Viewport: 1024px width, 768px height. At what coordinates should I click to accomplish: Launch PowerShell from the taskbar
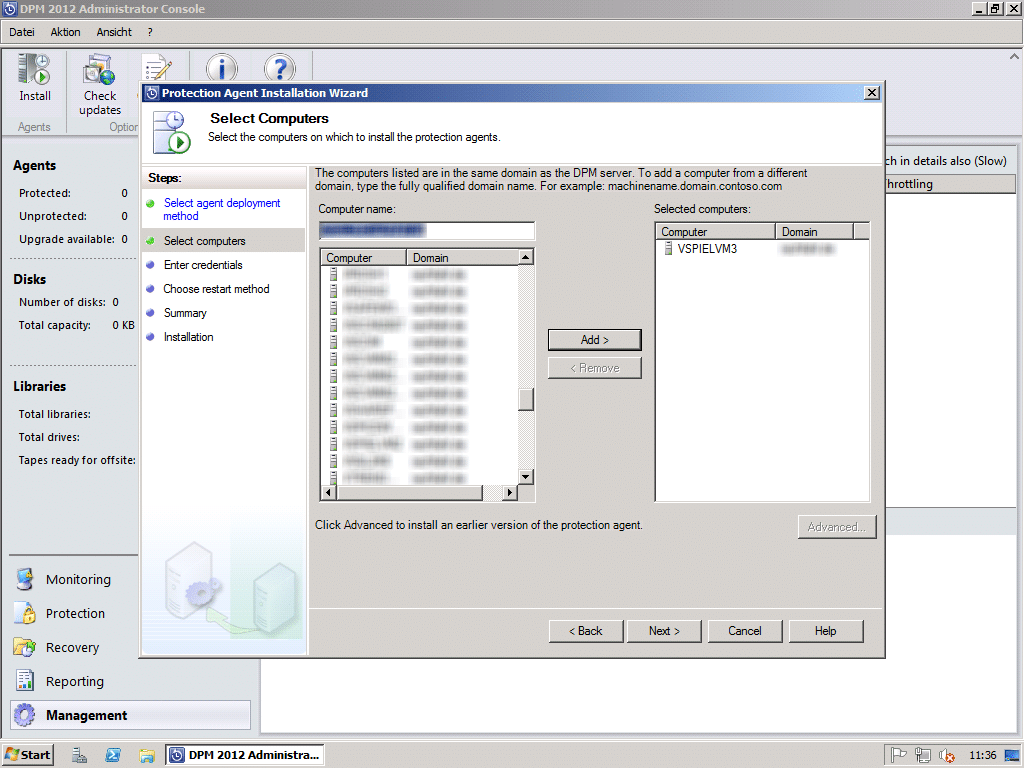pyautogui.click(x=113, y=755)
